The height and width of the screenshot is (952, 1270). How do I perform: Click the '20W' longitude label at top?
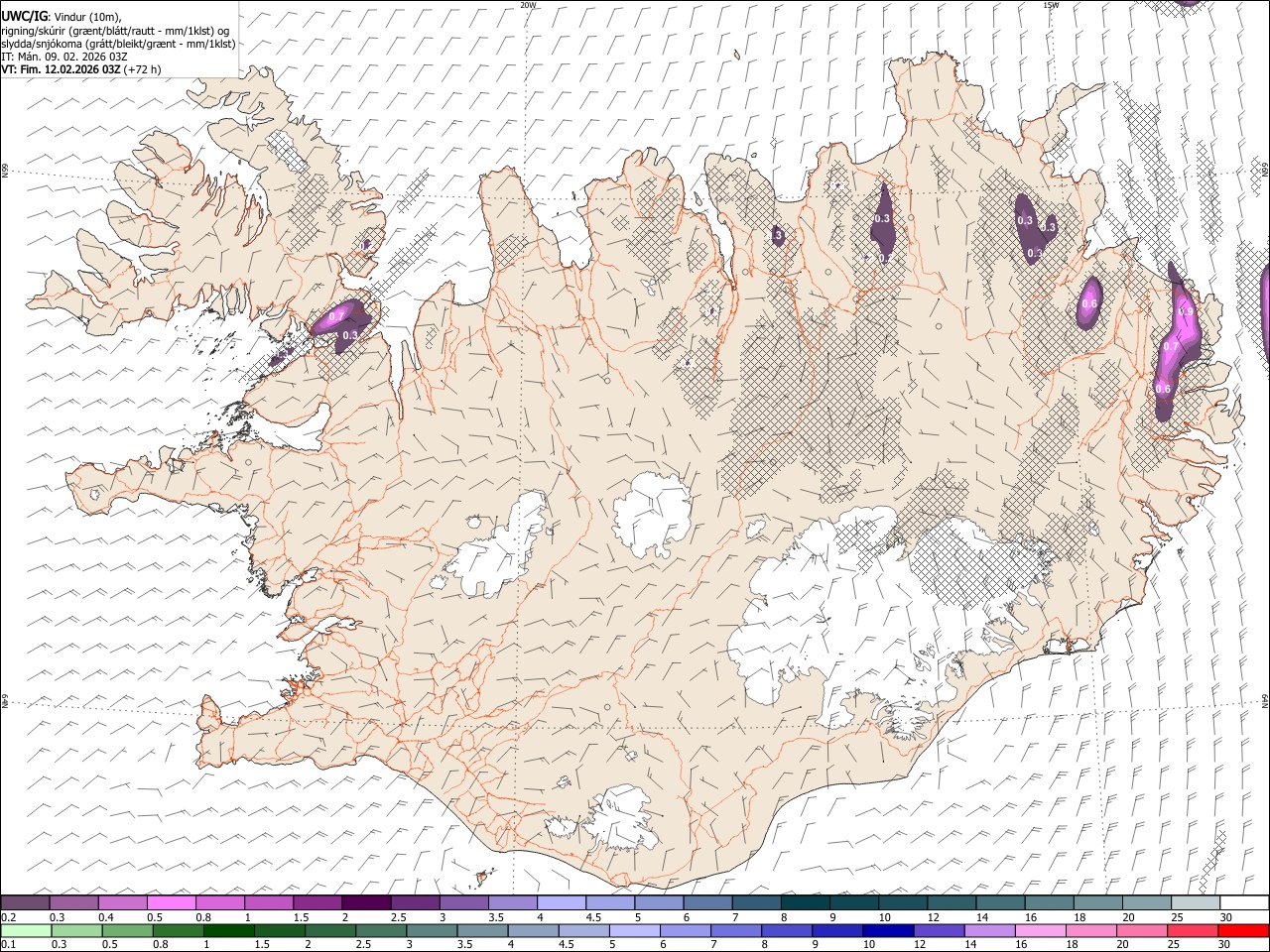(x=528, y=5)
